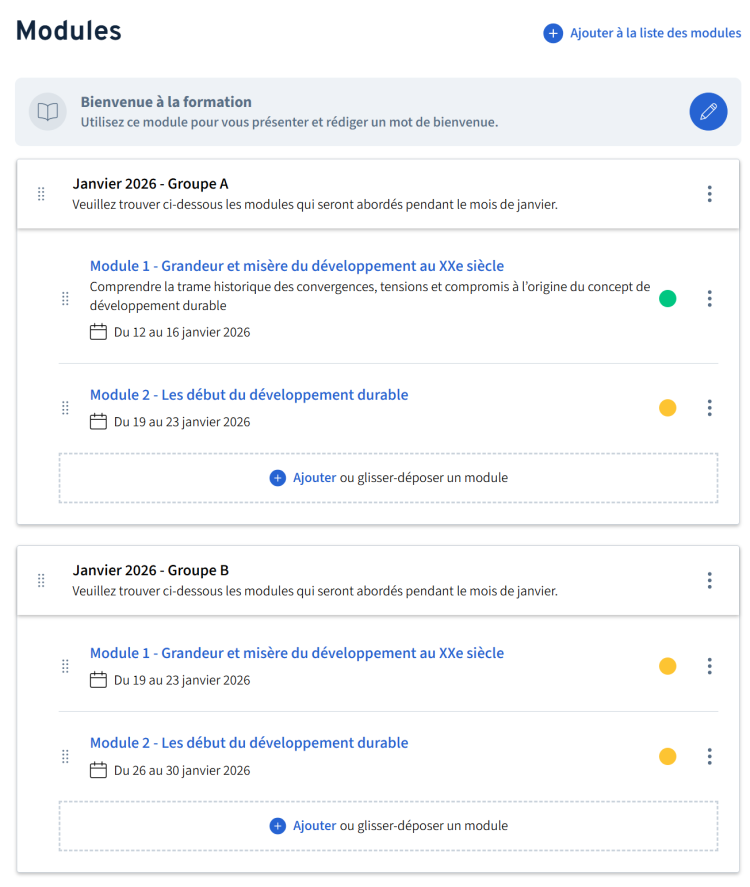This screenshot has height=887, width=750.
Task: Toggle yellow status dot of Groupe B Module 1
Action: pos(668,666)
